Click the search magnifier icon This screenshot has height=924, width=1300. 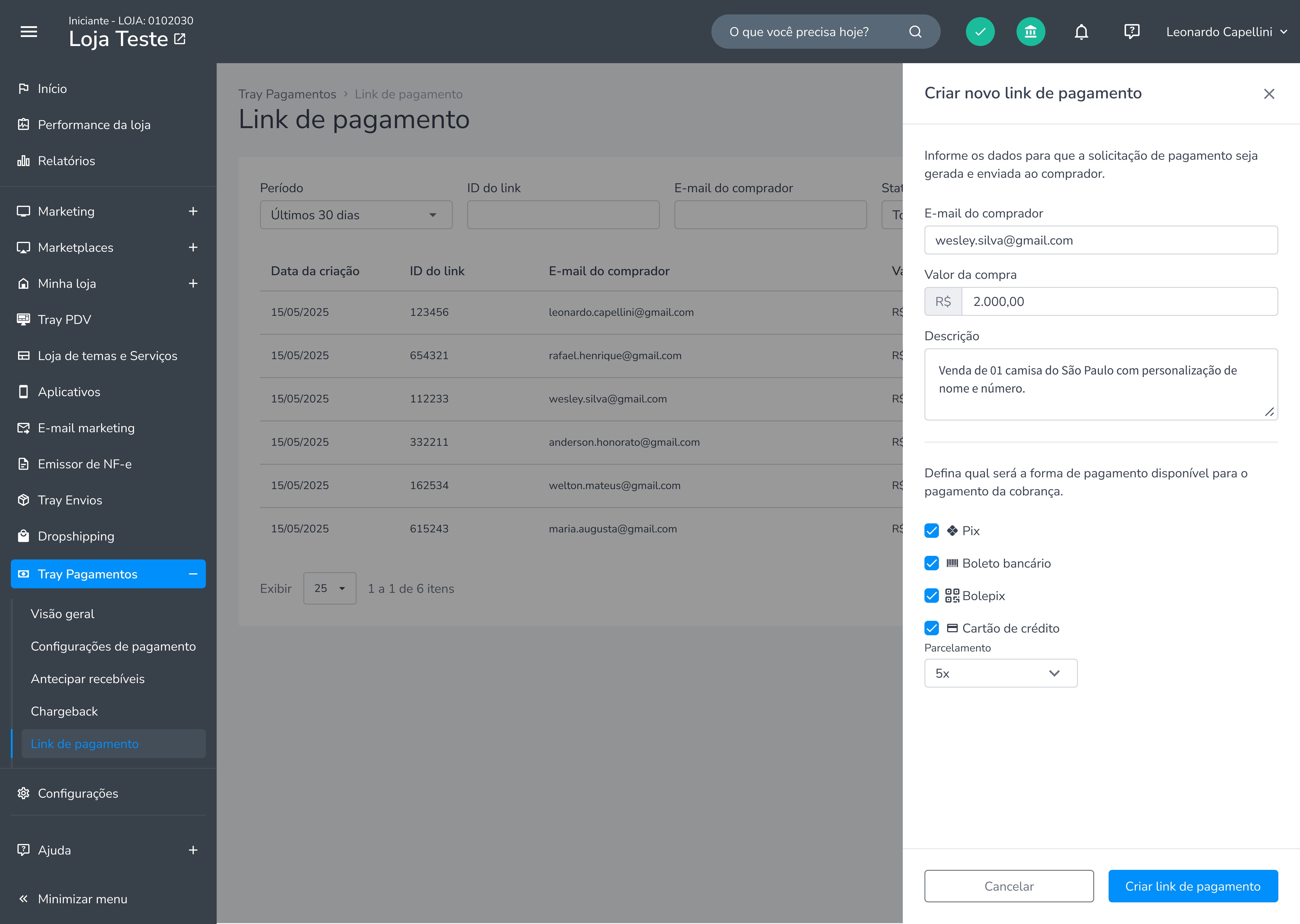tap(915, 32)
